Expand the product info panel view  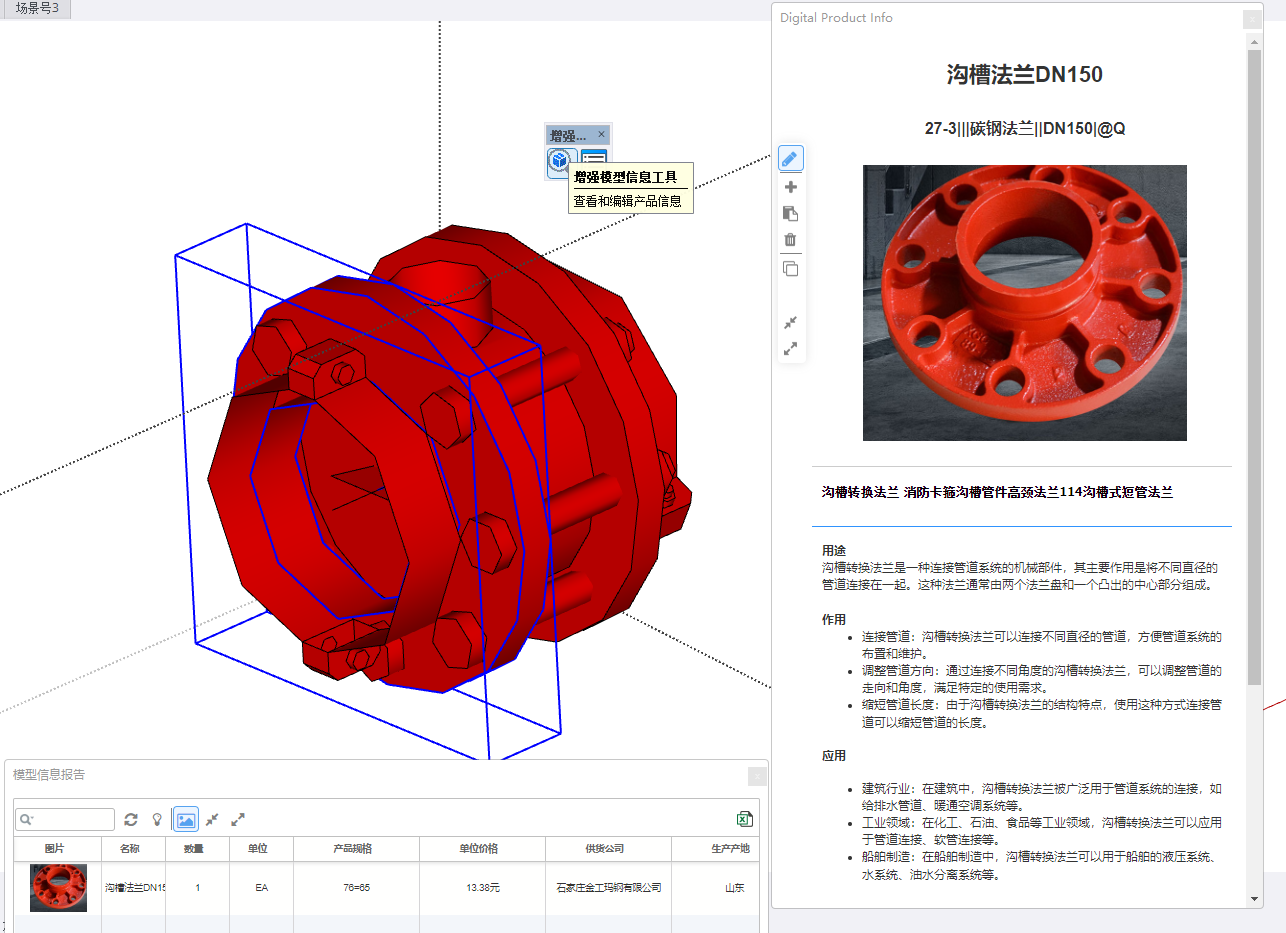click(790, 349)
